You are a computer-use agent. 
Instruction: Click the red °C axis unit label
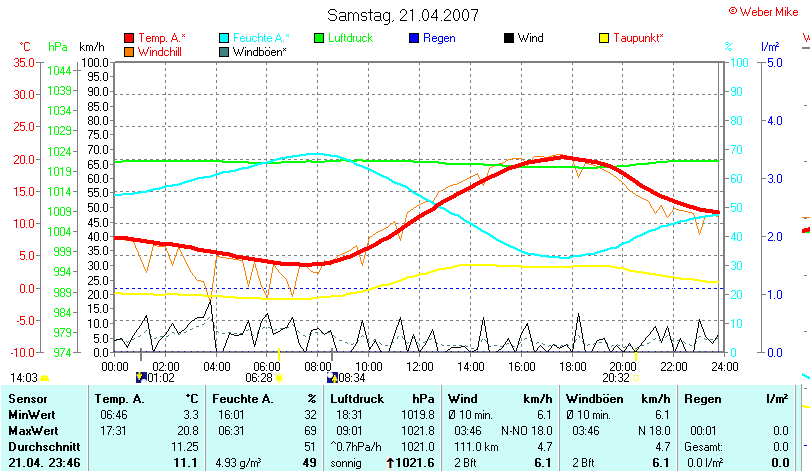(x=25, y=47)
